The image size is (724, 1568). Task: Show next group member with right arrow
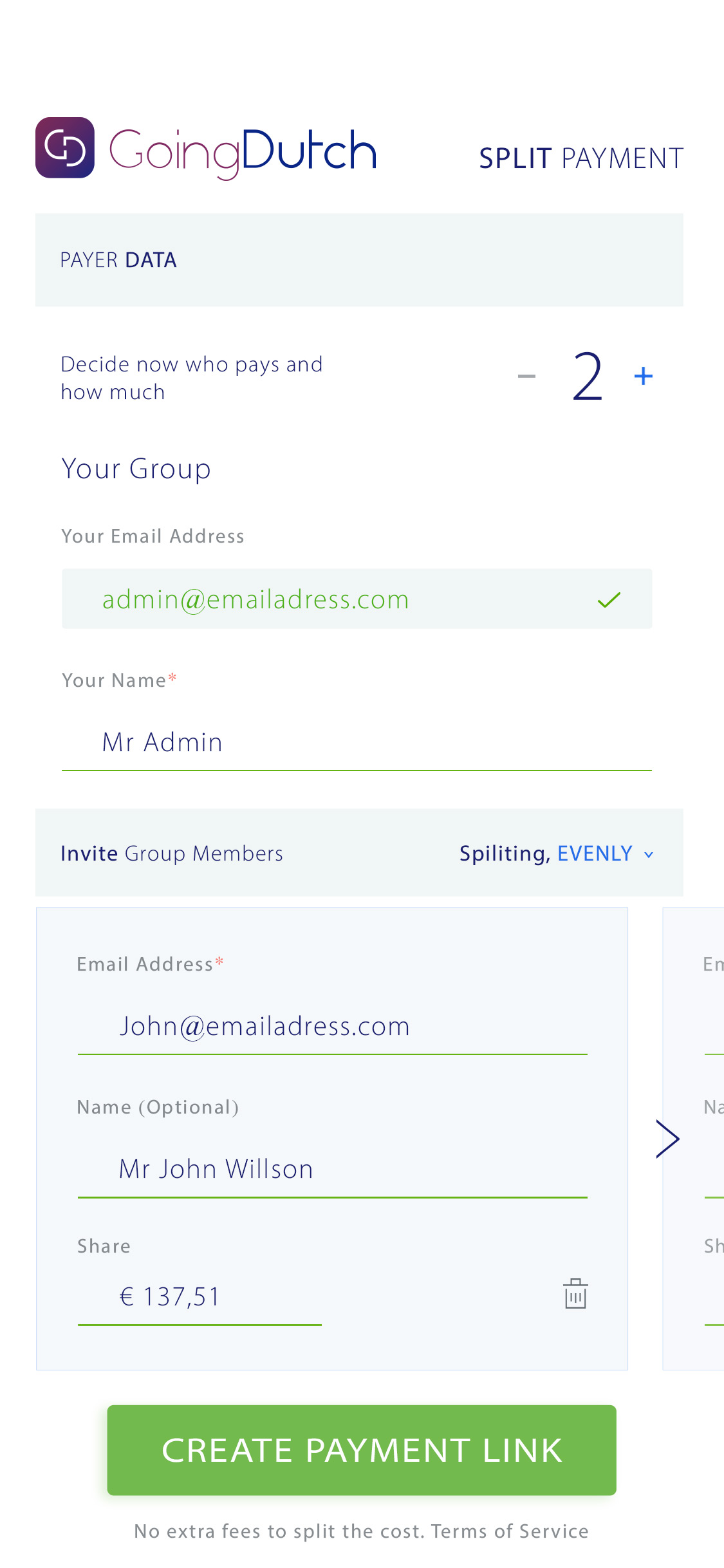tap(668, 1139)
